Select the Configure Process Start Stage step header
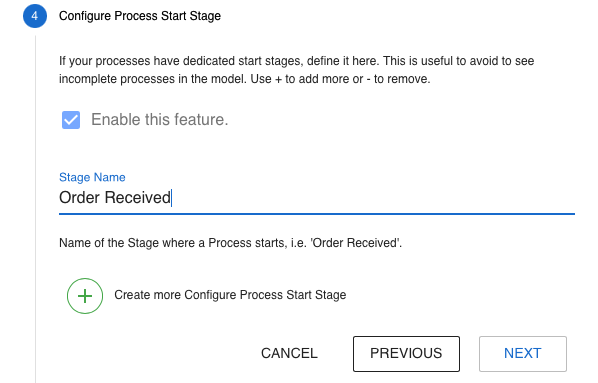Screen dimensions: 598x383 click(140, 16)
